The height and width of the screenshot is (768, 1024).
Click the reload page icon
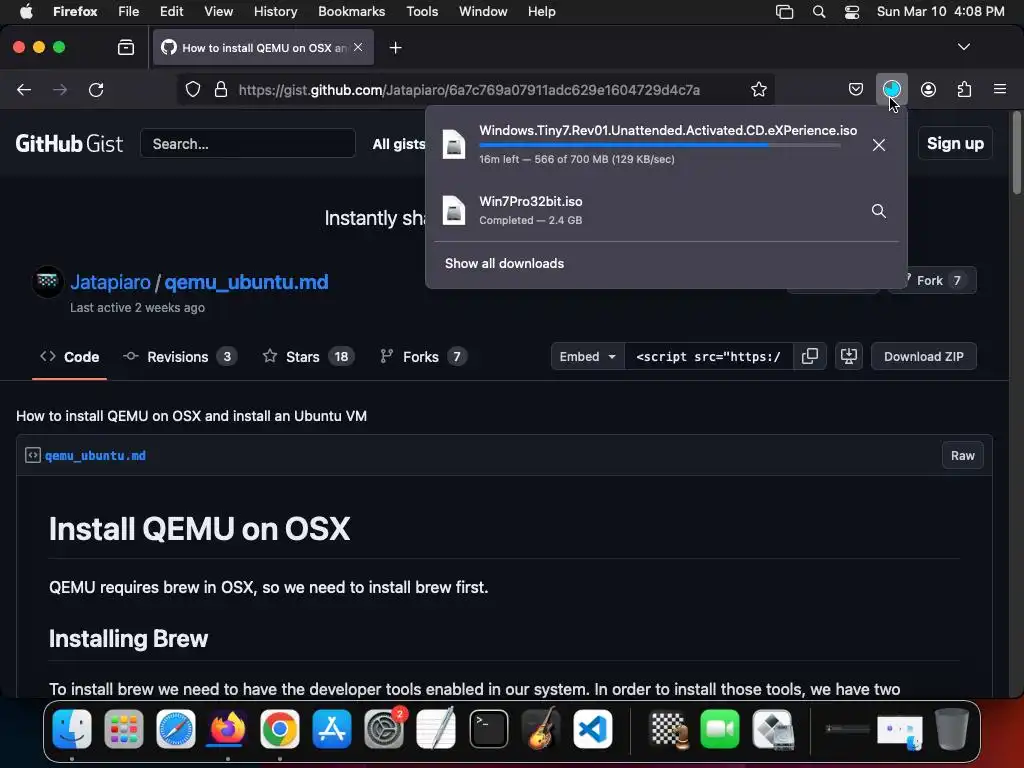click(x=96, y=89)
